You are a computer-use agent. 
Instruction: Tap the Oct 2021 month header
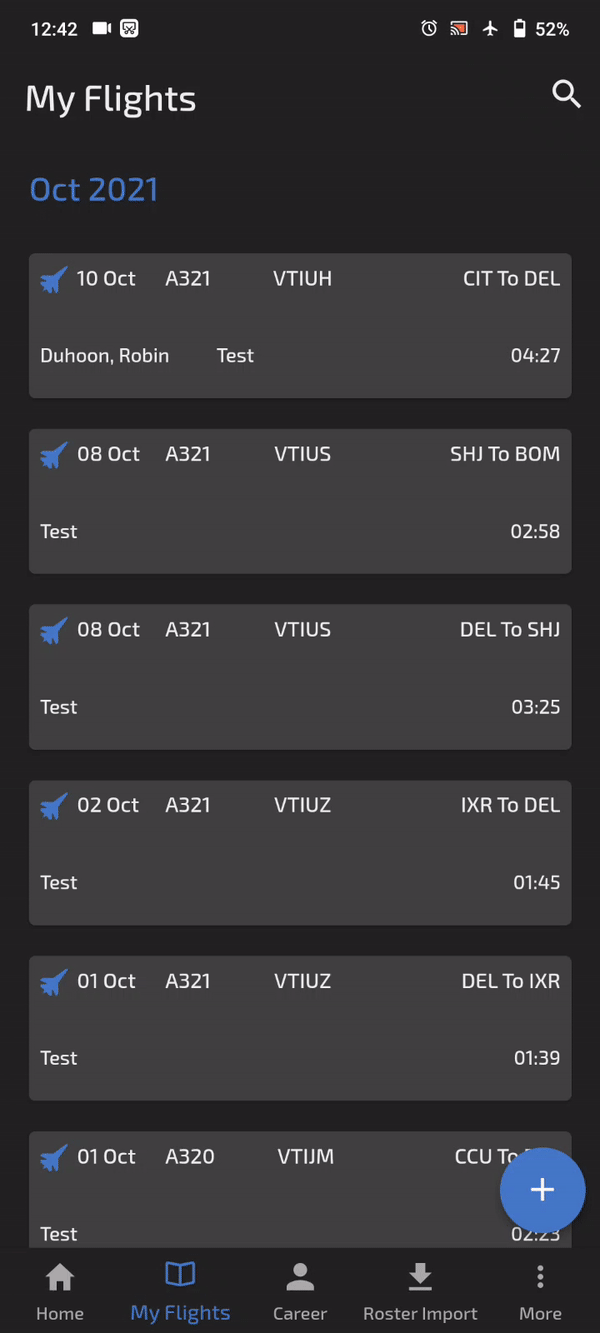[94, 190]
